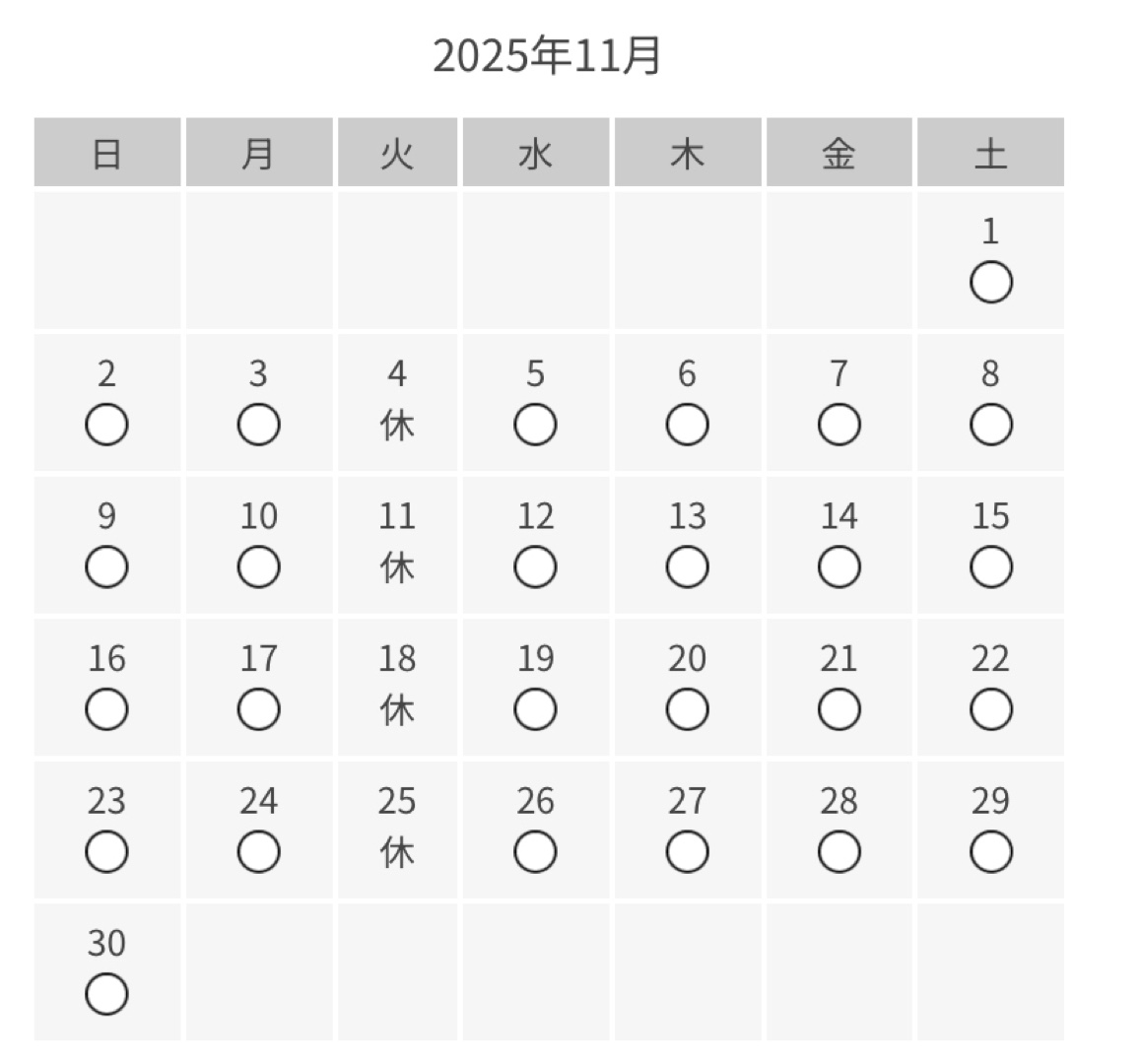Choose the open circle for November 10
The image size is (1141, 1064).
258,567
